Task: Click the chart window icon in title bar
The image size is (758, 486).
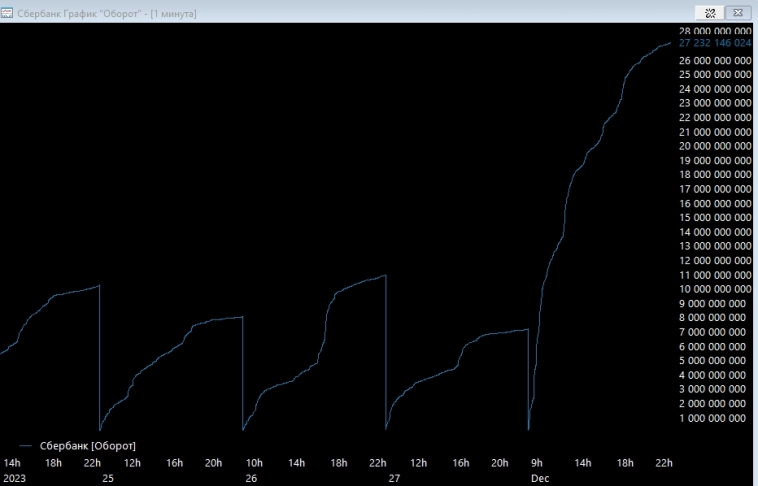Action: (x=8, y=14)
